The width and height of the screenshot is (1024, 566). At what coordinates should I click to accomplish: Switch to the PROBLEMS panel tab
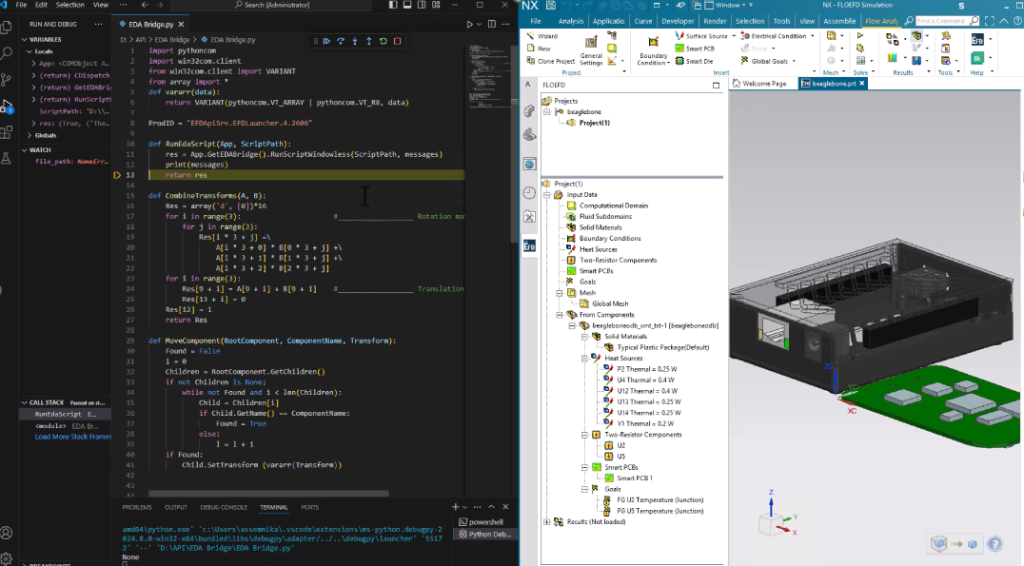pos(137,507)
